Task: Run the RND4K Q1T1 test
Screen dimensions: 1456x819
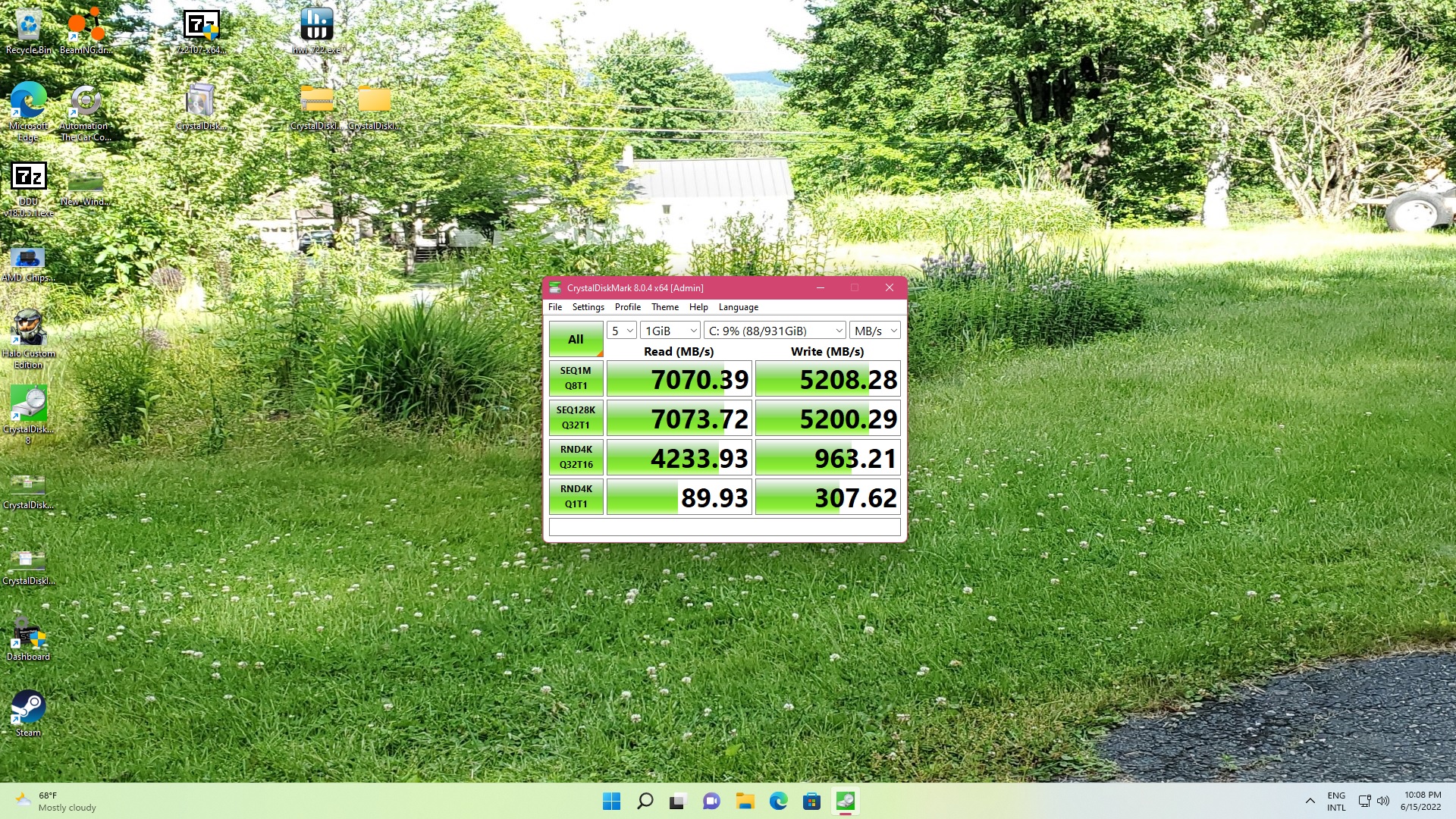Action: tap(576, 497)
